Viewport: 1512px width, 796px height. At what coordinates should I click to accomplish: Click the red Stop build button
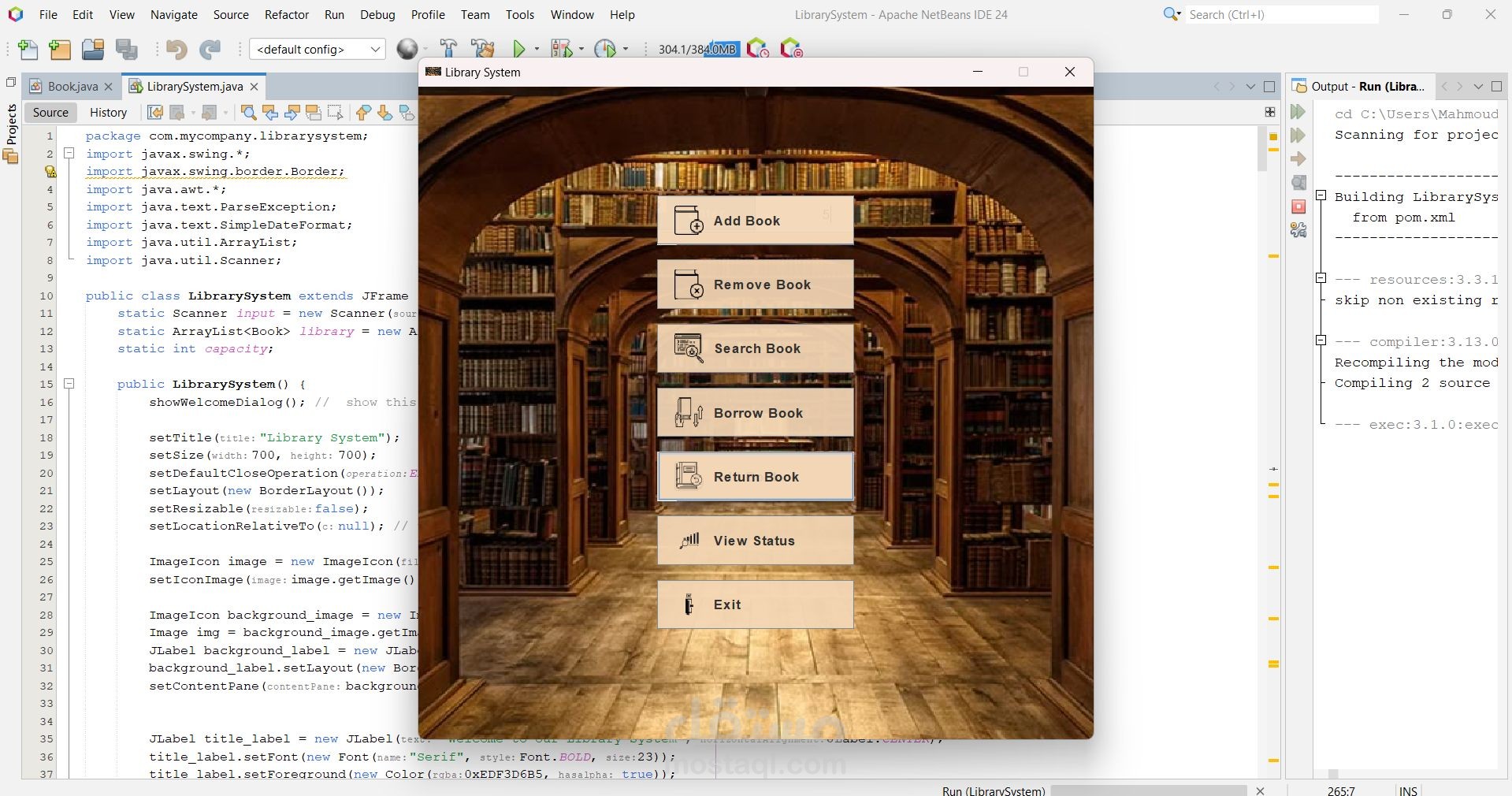tap(1298, 206)
